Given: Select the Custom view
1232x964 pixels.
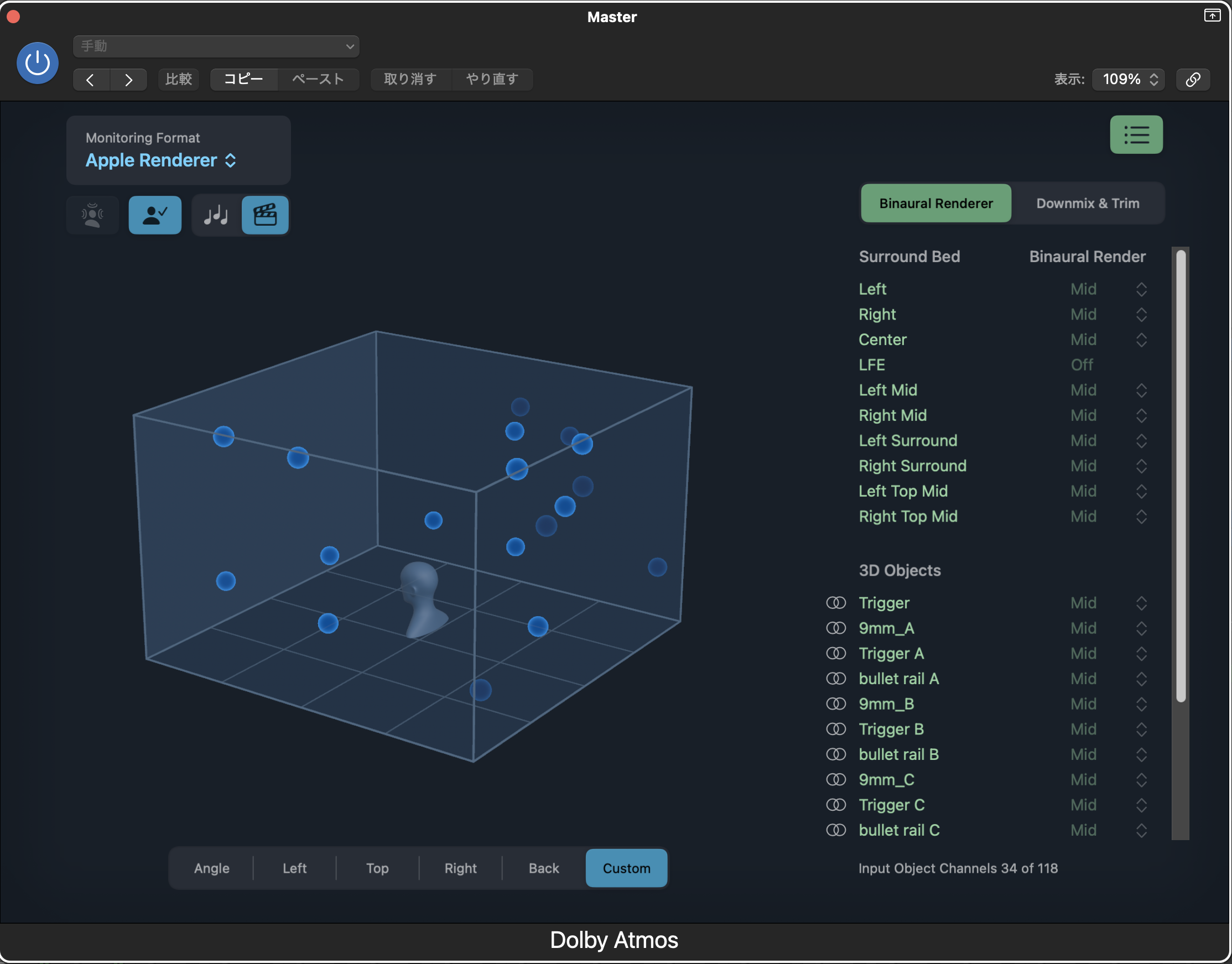Looking at the screenshot, I should [626, 868].
